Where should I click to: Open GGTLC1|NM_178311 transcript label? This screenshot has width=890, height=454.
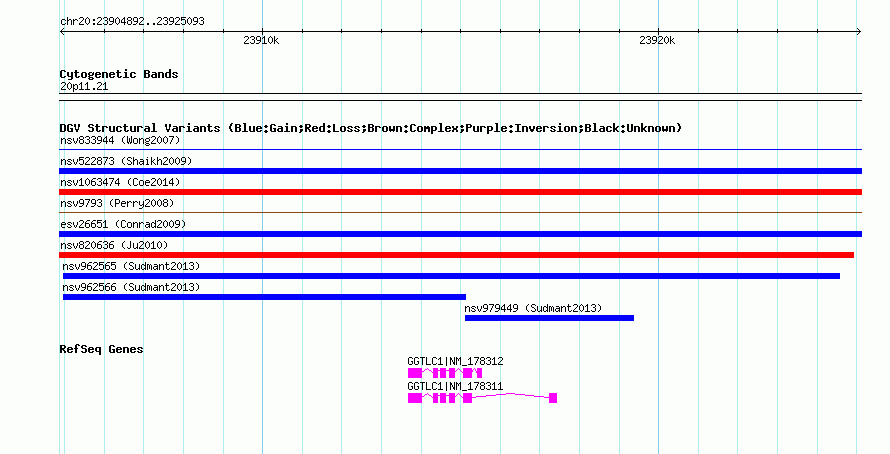[455, 386]
